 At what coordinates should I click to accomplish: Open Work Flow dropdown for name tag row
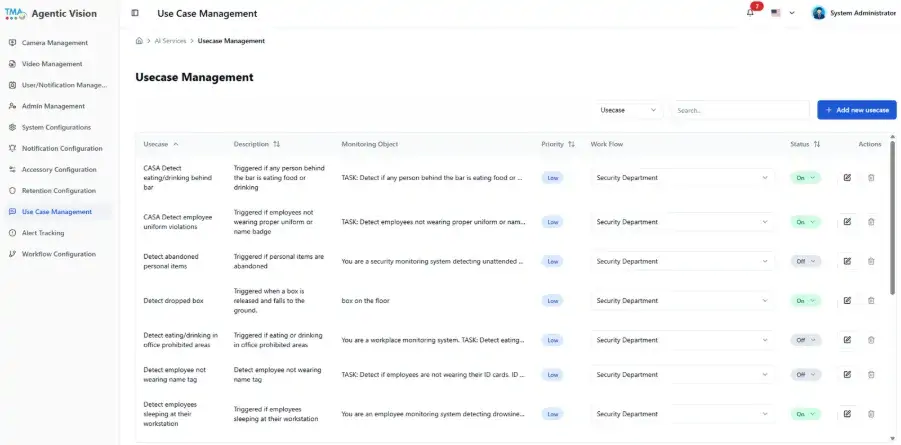click(x=682, y=374)
